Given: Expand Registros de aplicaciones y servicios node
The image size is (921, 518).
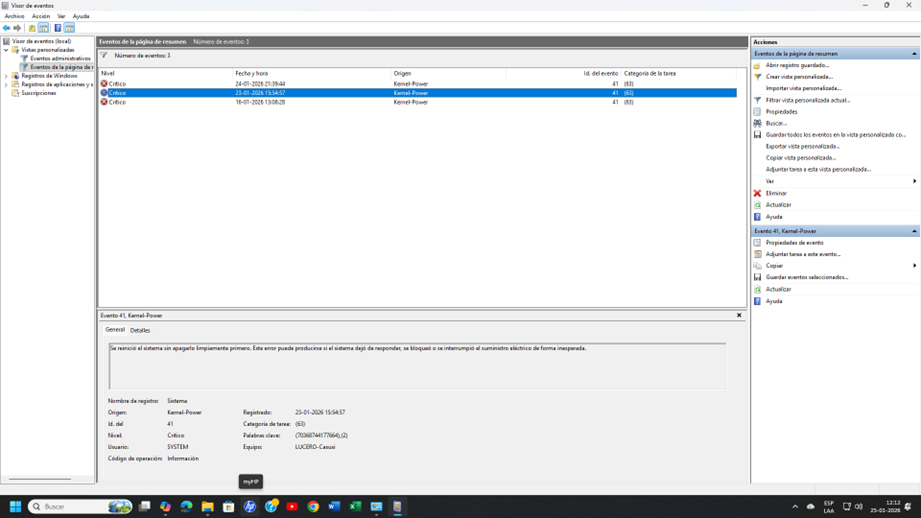Looking at the screenshot, I should click(x=6, y=85).
